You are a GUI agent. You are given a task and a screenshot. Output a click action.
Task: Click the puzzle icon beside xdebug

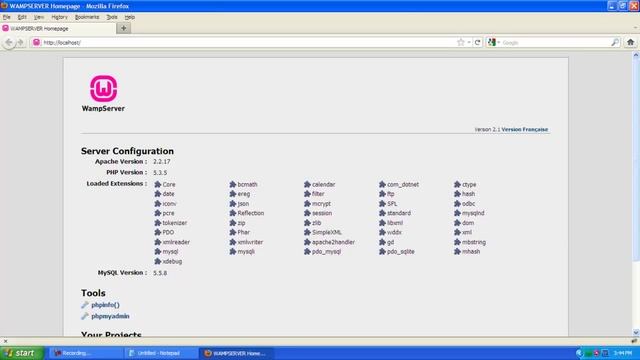pos(158,261)
